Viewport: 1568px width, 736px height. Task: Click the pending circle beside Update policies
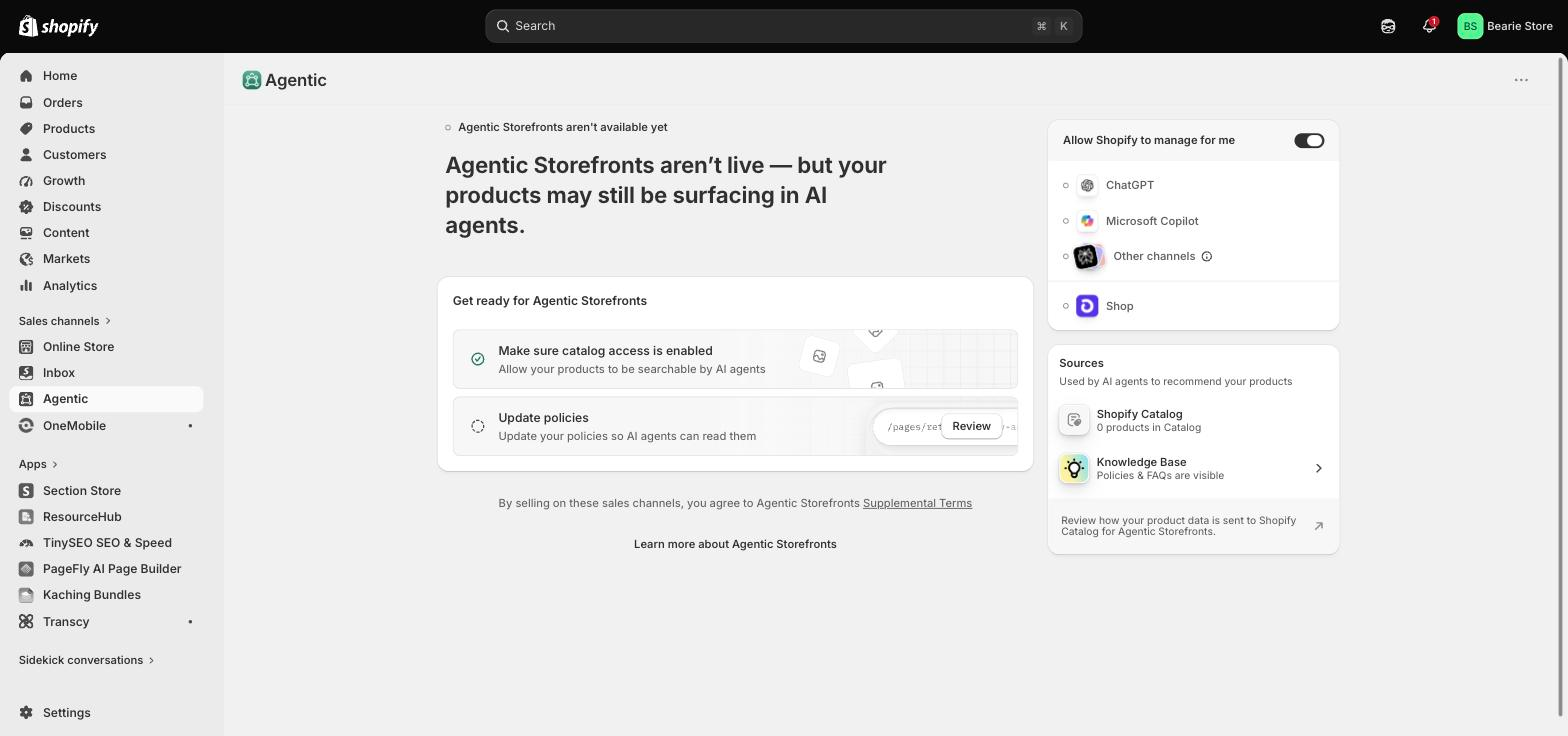click(x=478, y=427)
